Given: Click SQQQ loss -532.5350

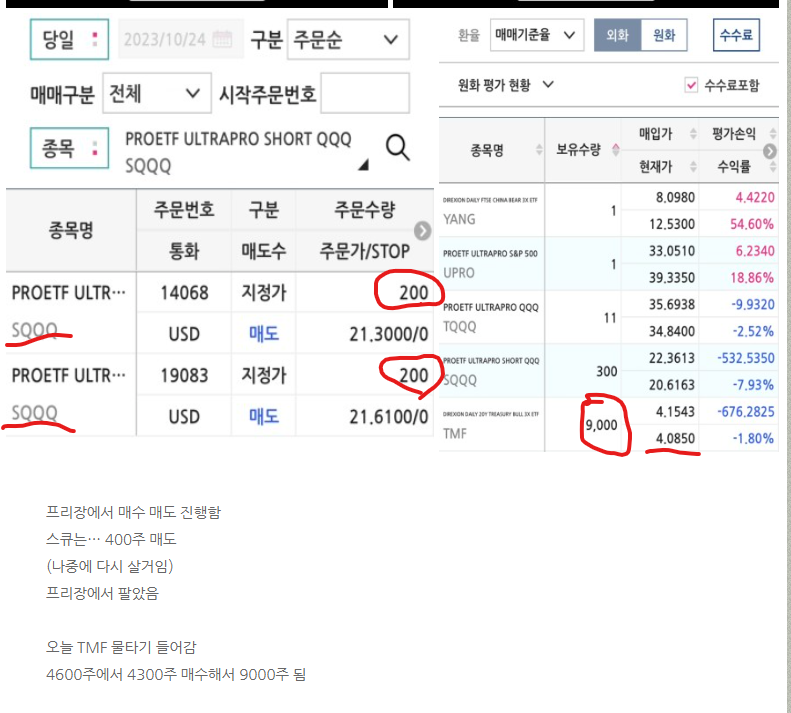Looking at the screenshot, I should pos(746,358).
